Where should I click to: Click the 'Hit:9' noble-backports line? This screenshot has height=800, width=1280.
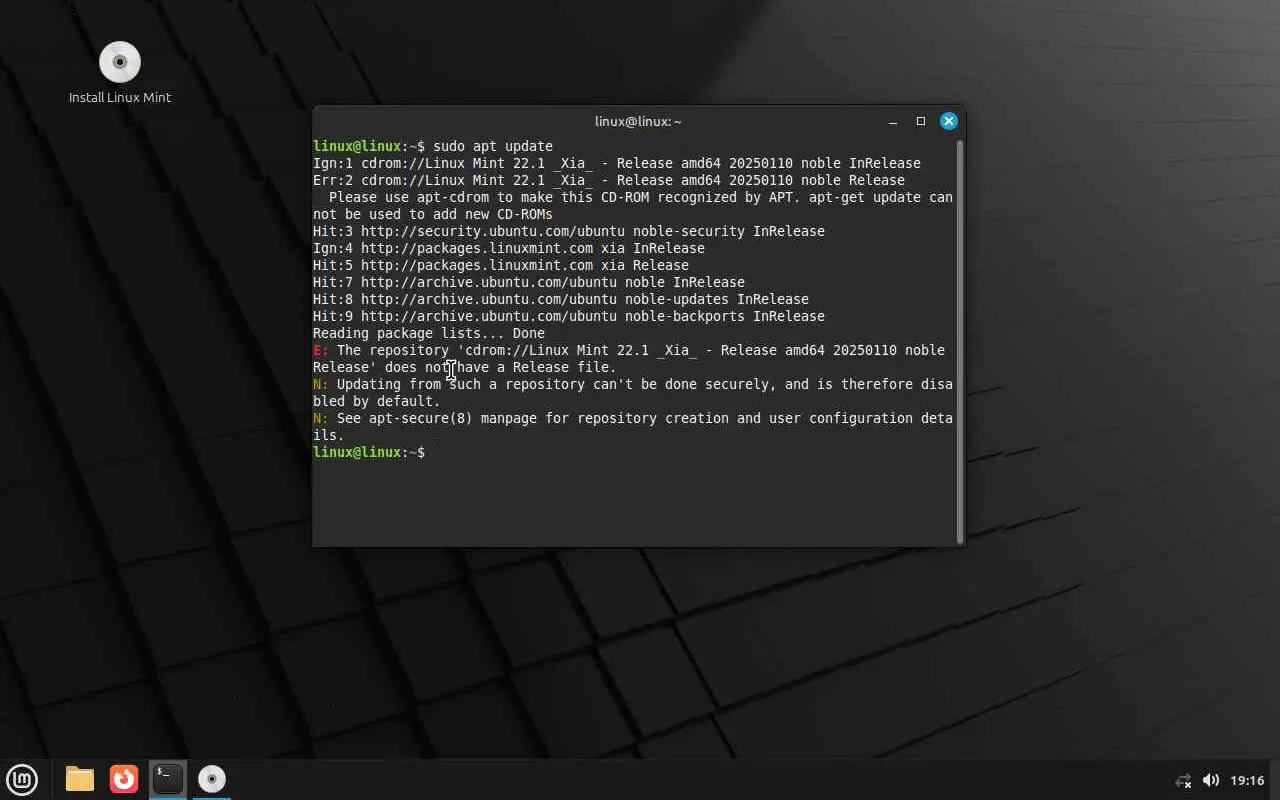coord(569,316)
